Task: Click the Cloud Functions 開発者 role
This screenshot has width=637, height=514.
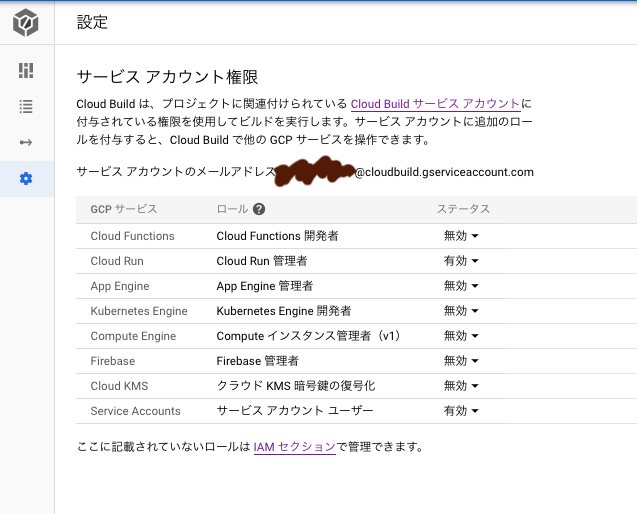Action: [277, 236]
